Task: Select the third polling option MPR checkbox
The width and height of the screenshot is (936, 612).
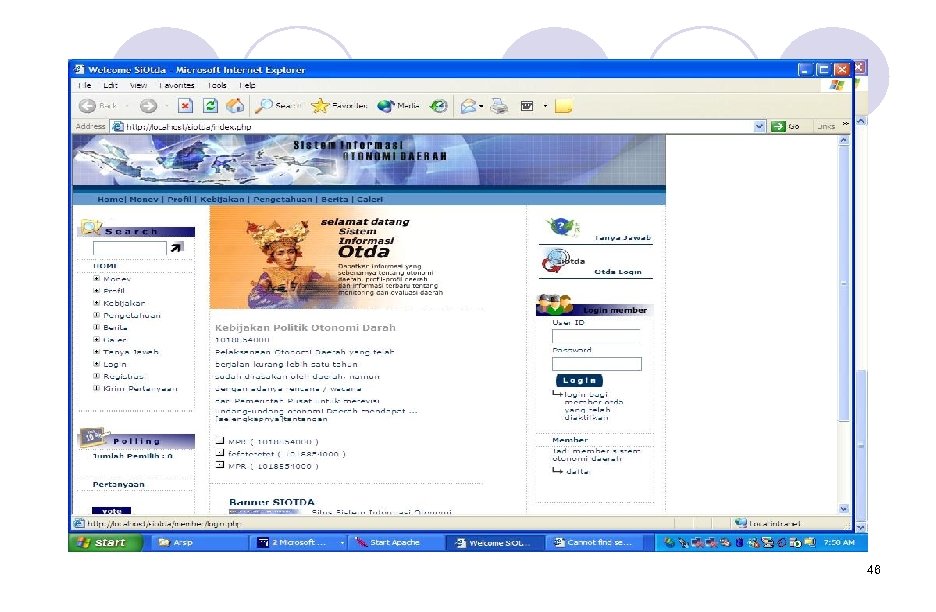Action: [220, 465]
